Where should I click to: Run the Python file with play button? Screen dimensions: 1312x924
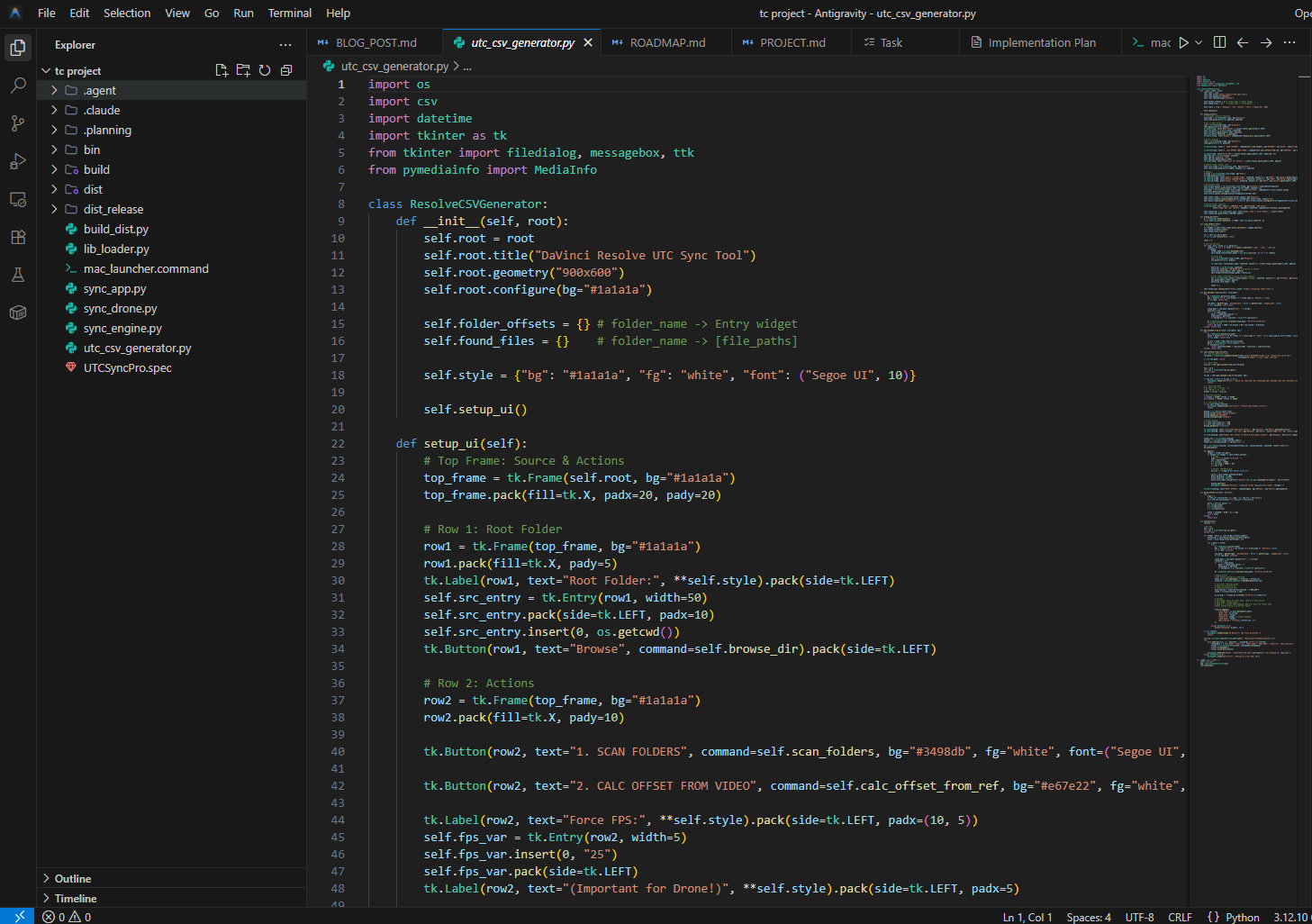[1184, 42]
